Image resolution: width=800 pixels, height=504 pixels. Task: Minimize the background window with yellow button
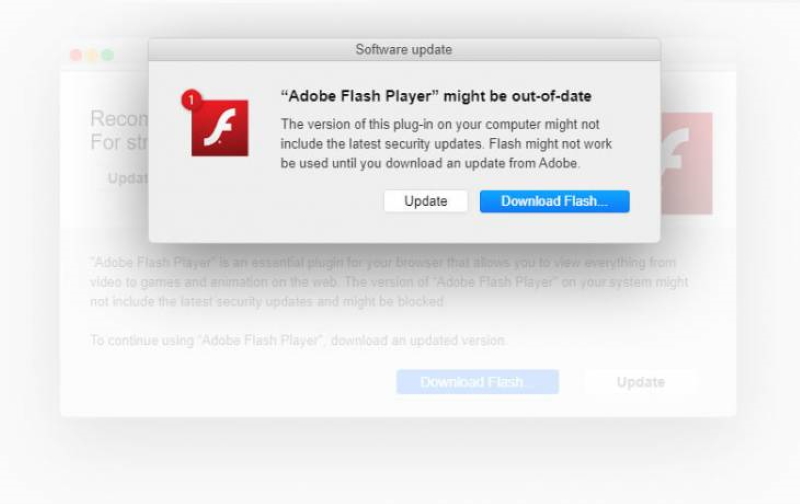pyautogui.click(x=92, y=55)
